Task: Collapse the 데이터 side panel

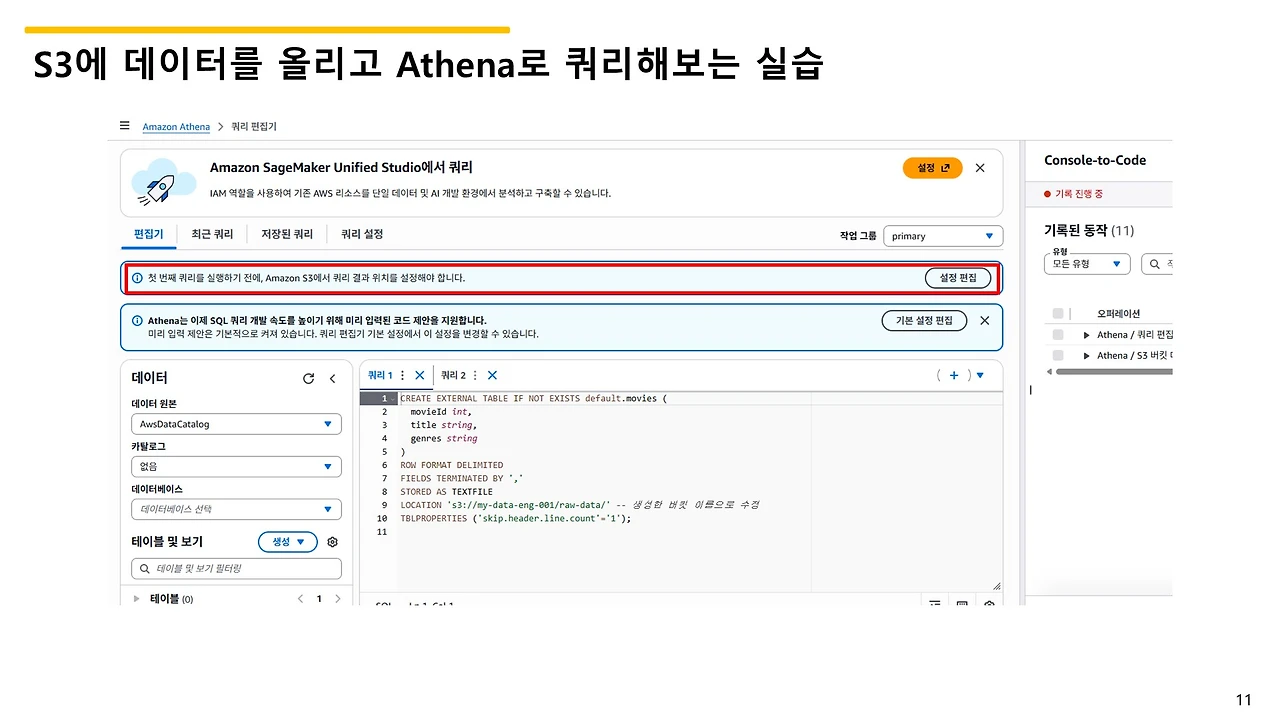Action: 333,378
